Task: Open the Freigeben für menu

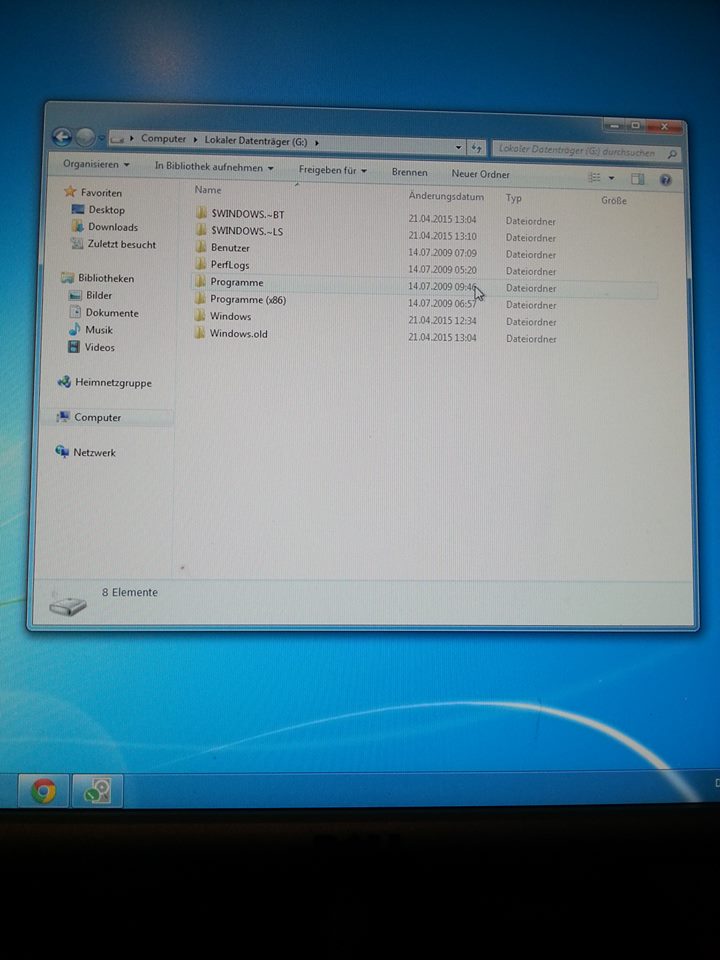Action: coord(332,170)
